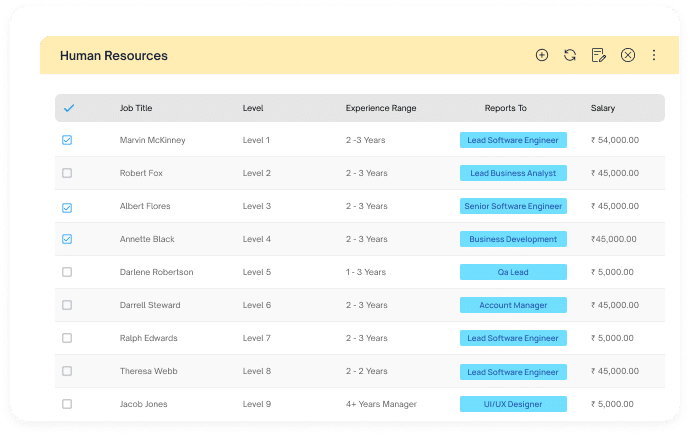Open the Account Manager tag
This screenshot has height=435, width=690.
(x=513, y=305)
